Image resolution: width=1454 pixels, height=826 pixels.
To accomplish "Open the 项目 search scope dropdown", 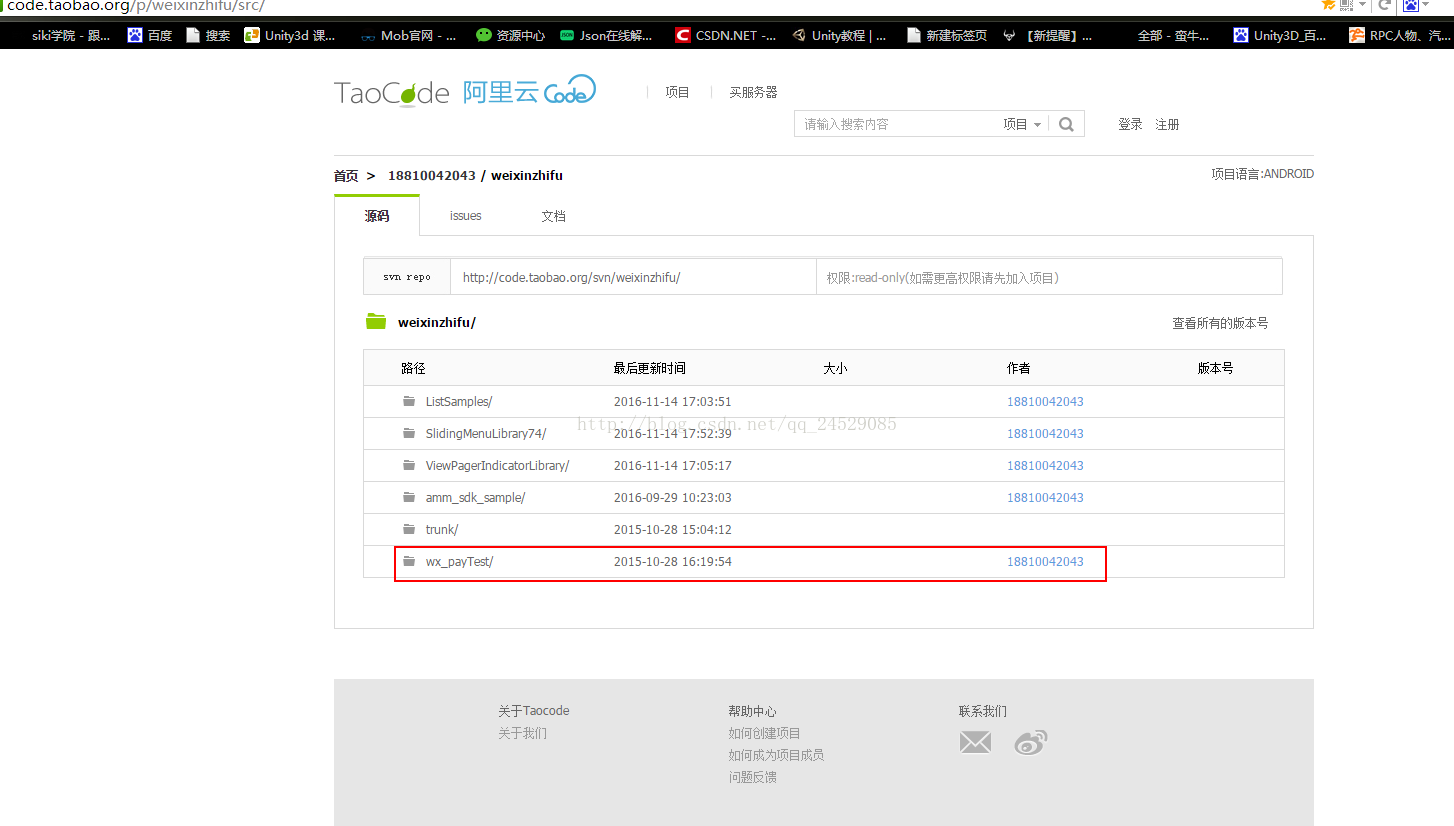I will 1022,124.
